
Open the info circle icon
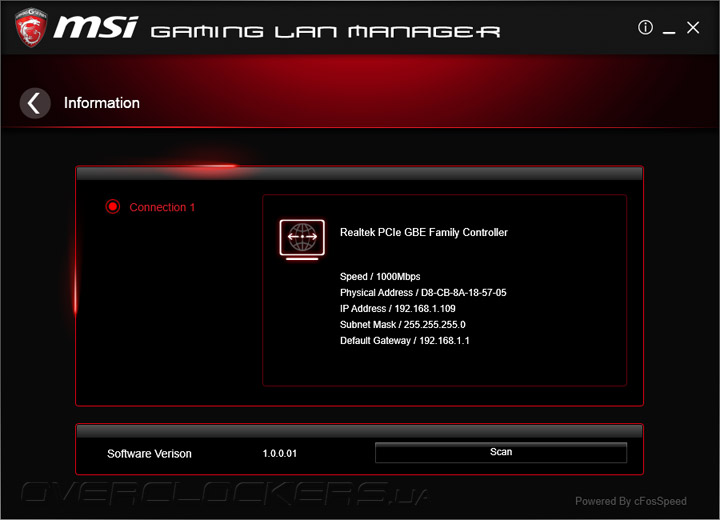(645, 28)
